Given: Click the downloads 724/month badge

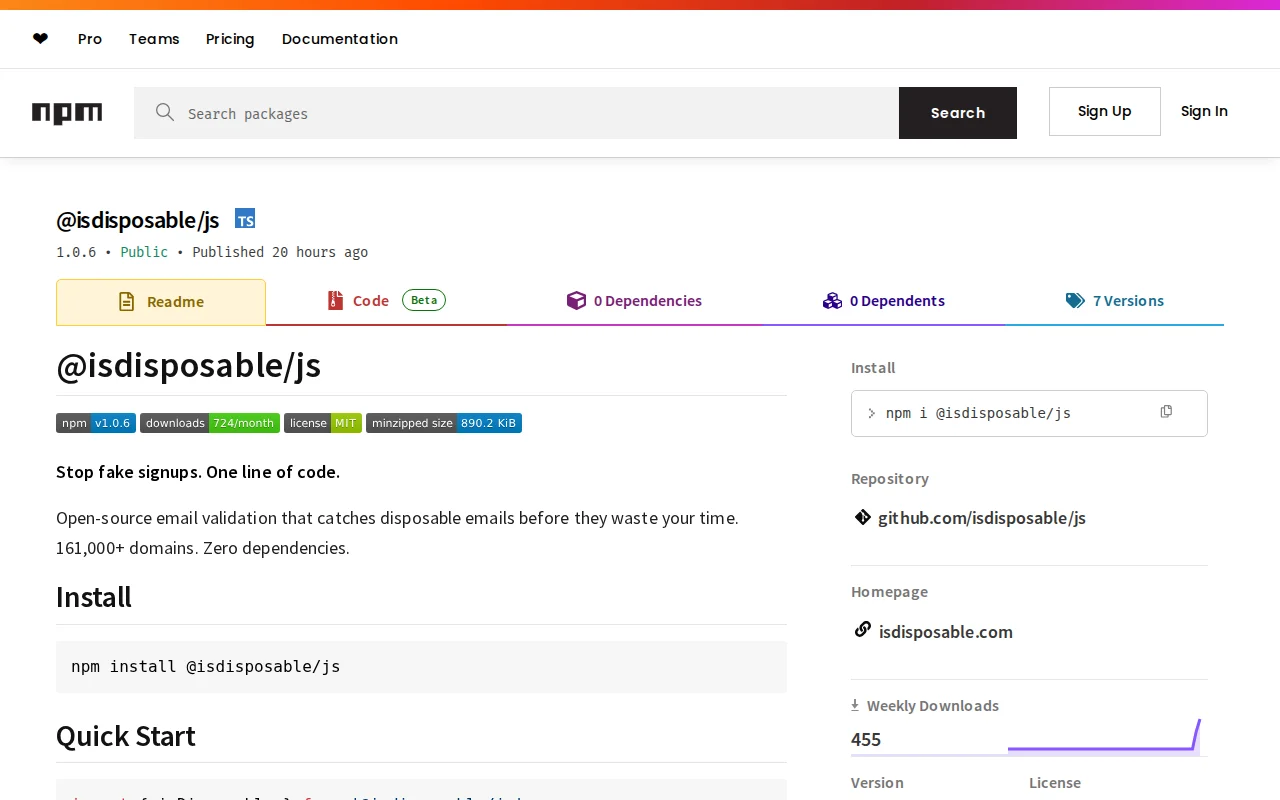Looking at the screenshot, I should (210, 423).
